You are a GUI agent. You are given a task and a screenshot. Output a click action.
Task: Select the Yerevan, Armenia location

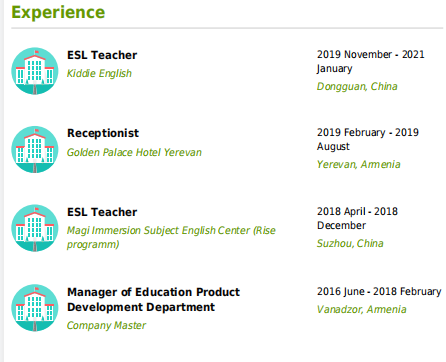[x=358, y=164]
